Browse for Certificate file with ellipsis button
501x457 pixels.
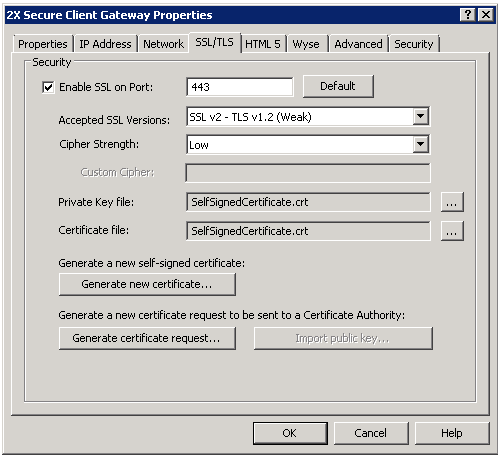pos(452,231)
